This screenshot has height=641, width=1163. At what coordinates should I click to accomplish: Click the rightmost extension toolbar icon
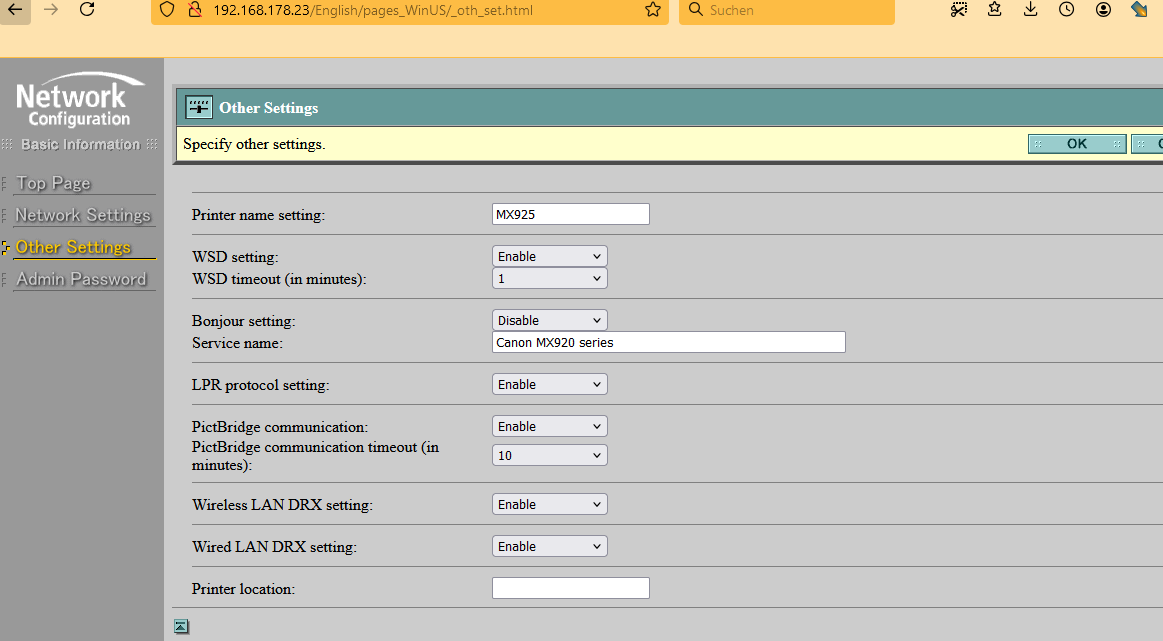[x=1139, y=10]
